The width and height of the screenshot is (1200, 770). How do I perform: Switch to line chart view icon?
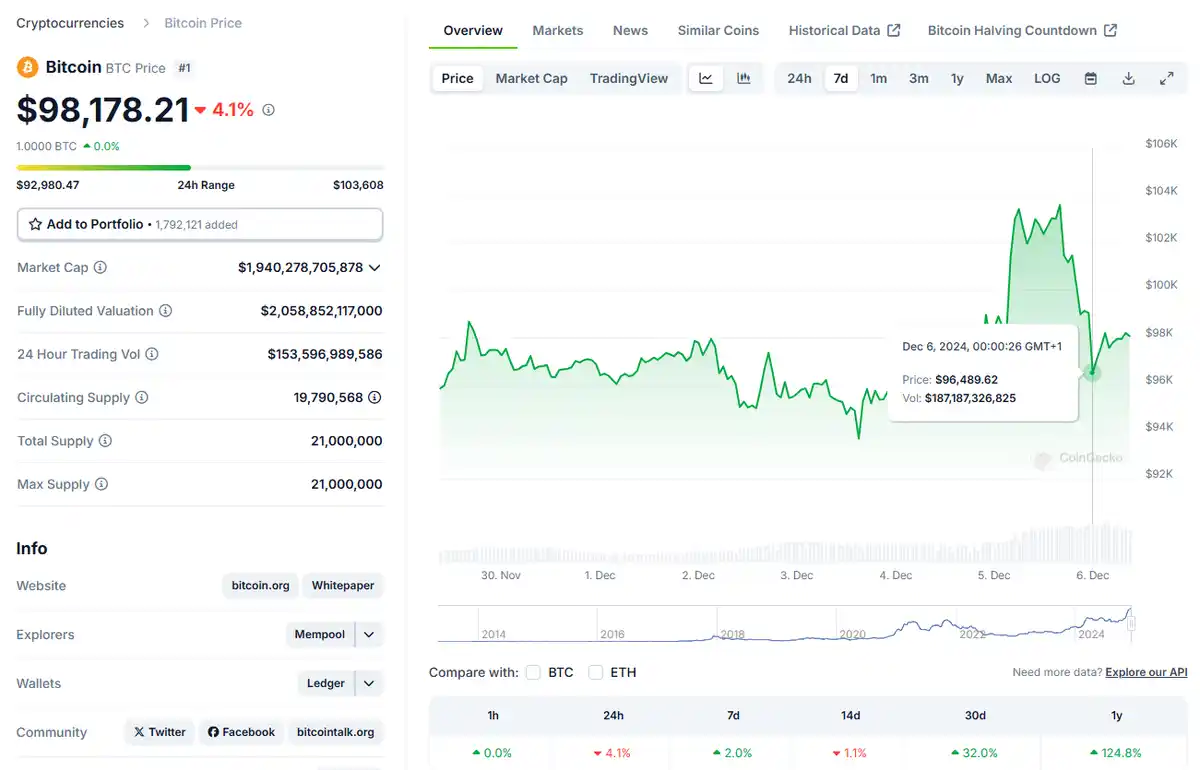tap(706, 78)
